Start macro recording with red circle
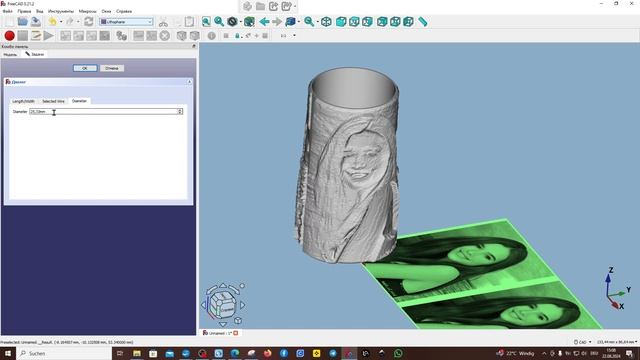 [x=9, y=36]
